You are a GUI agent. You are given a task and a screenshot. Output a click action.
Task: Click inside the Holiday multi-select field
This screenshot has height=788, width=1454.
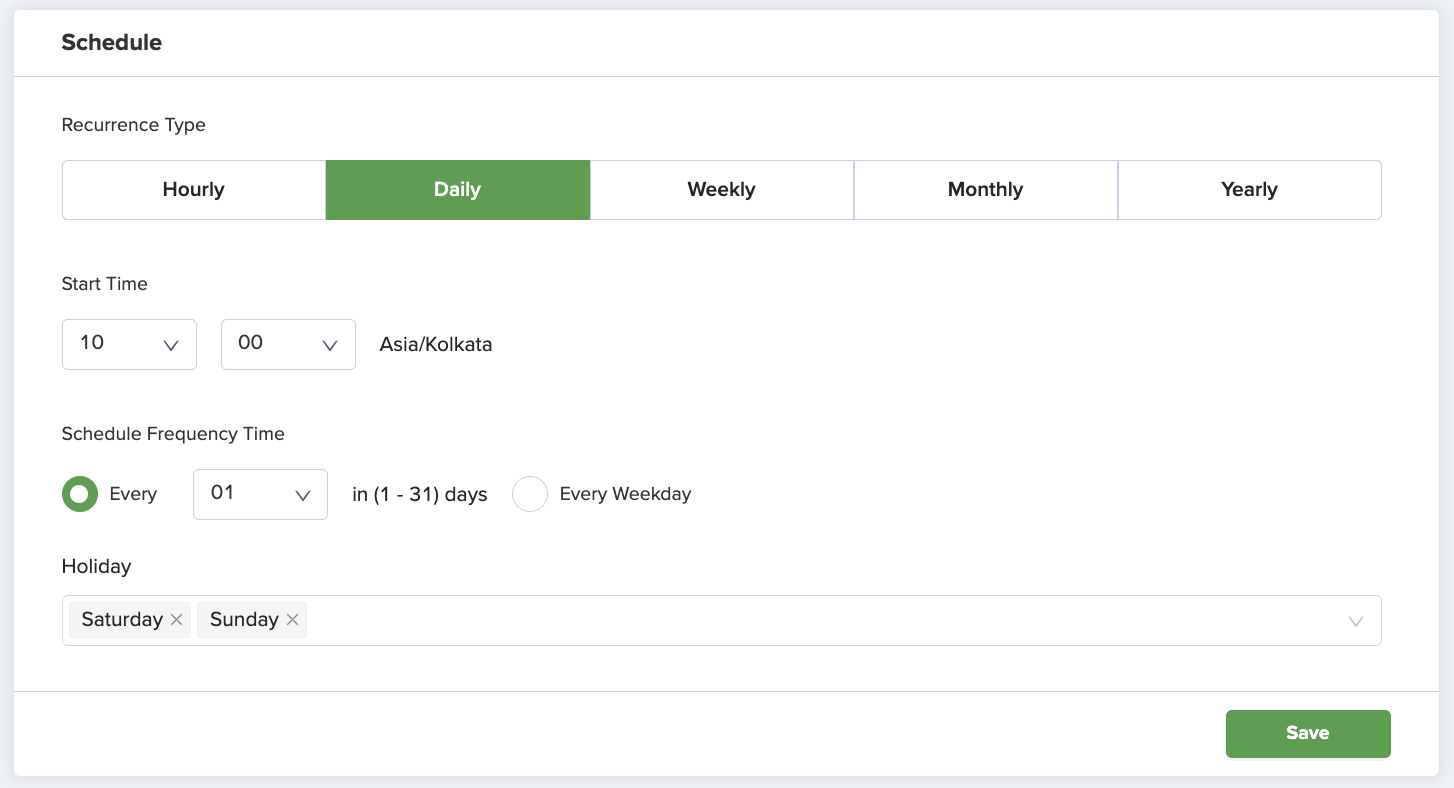[x=722, y=621]
